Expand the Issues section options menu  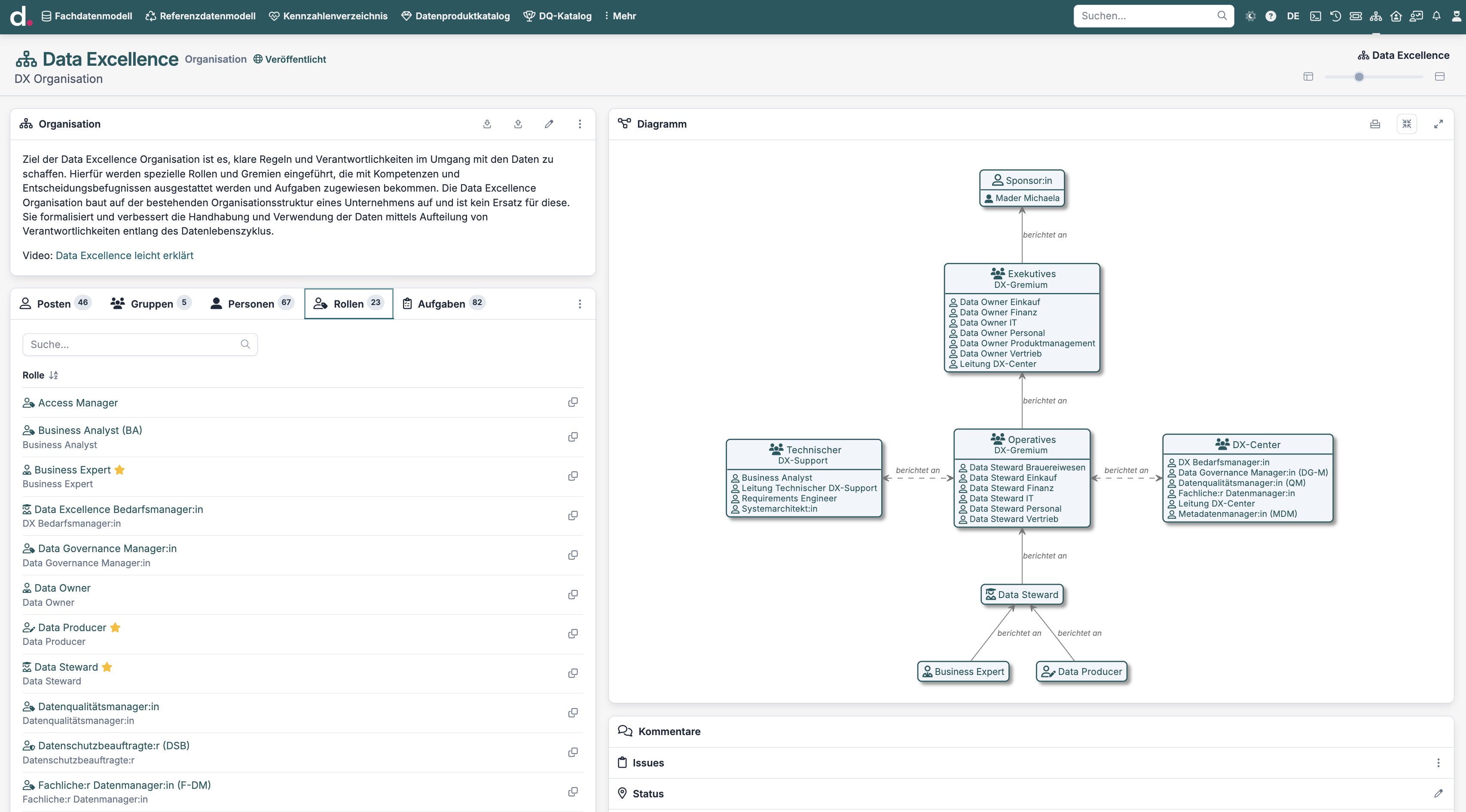click(1438, 763)
